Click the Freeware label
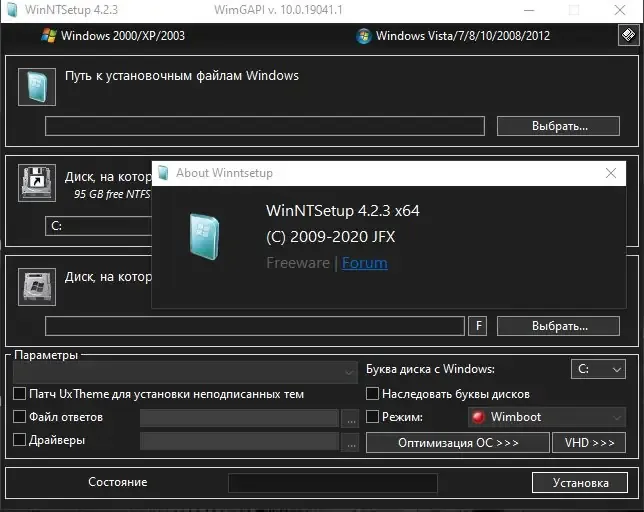Image resolution: width=644 pixels, height=512 pixels. 298,263
